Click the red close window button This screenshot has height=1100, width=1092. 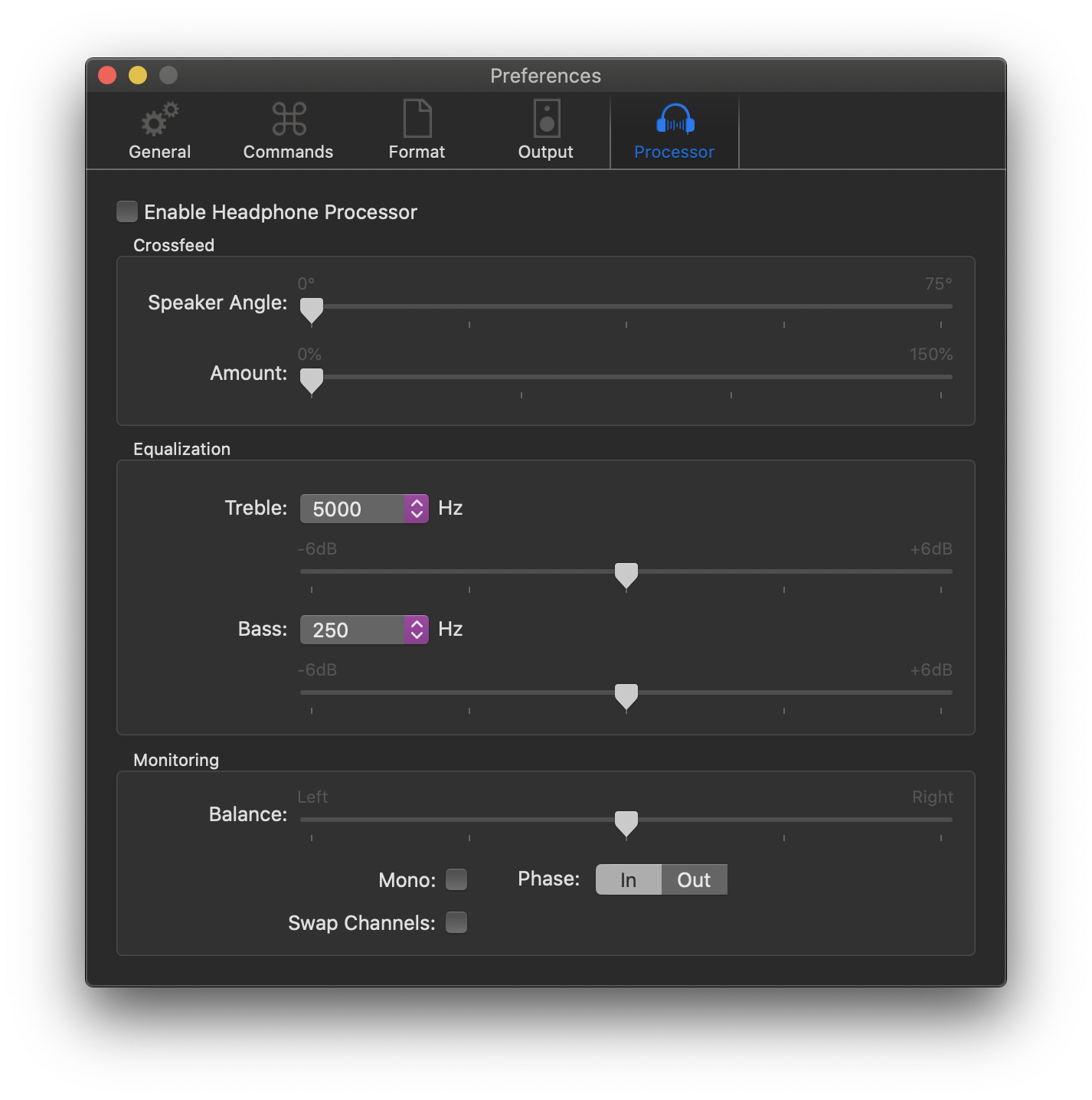[x=107, y=75]
